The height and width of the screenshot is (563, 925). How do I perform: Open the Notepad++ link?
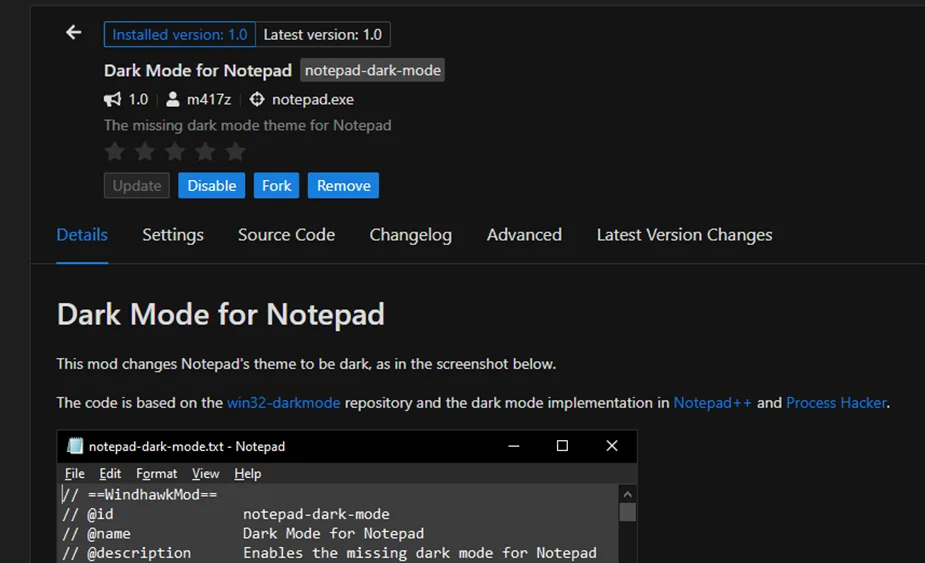tap(713, 402)
